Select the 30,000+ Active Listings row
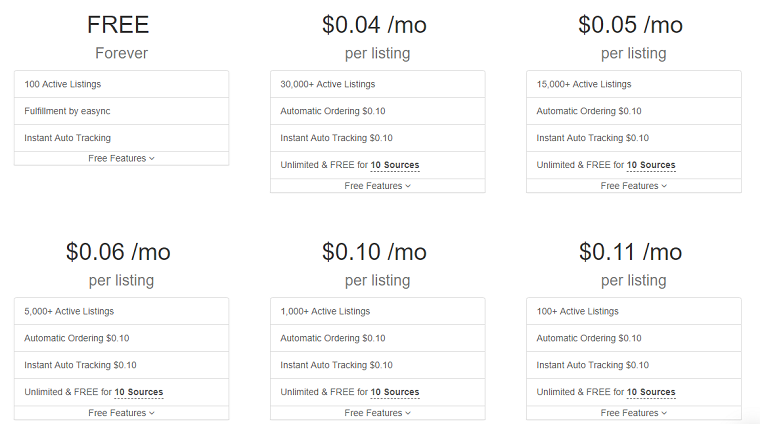Image resolution: width=760 pixels, height=424 pixels. point(378,84)
